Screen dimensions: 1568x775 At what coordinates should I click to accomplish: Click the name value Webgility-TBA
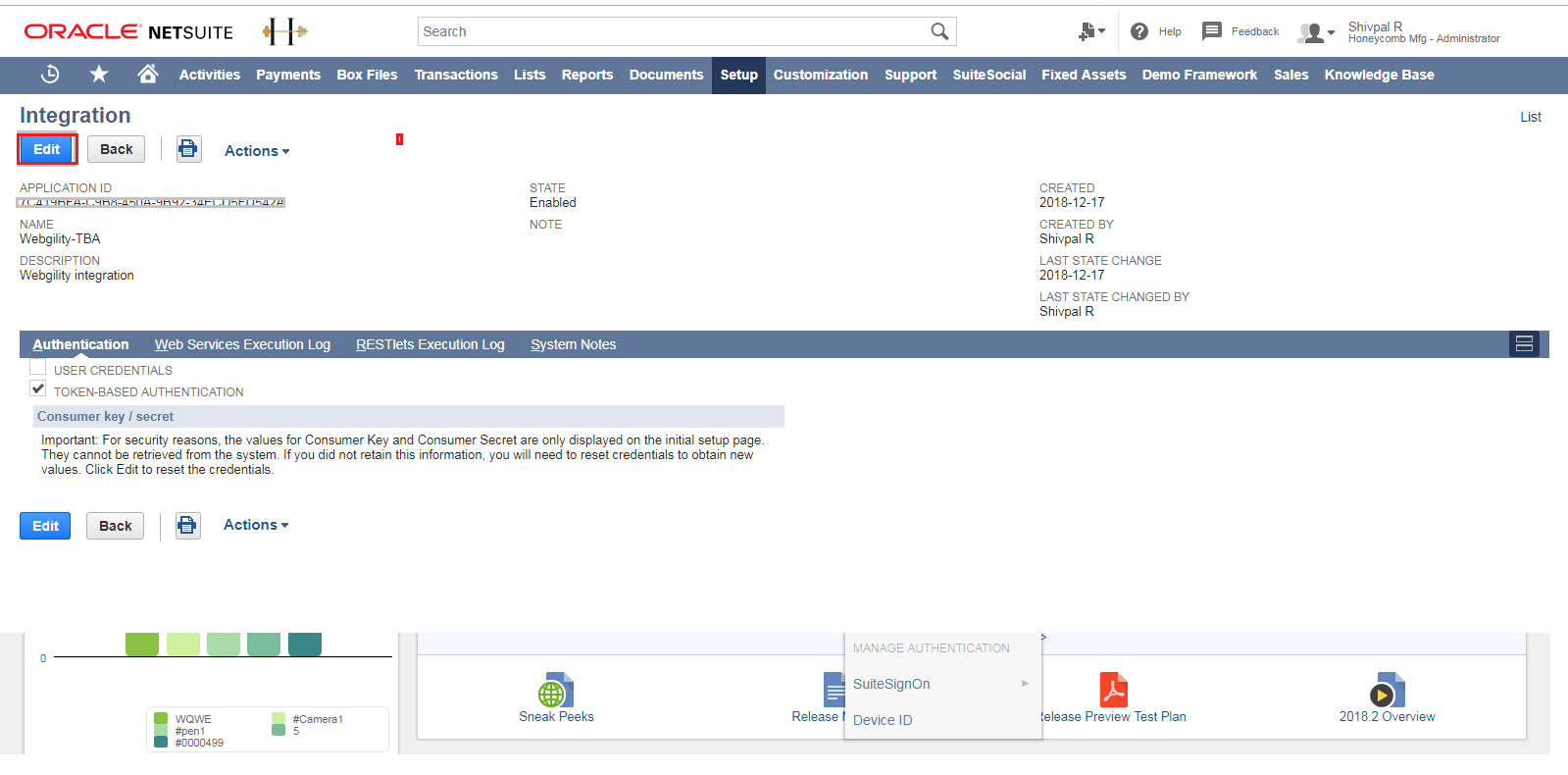click(x=60, y=239)
